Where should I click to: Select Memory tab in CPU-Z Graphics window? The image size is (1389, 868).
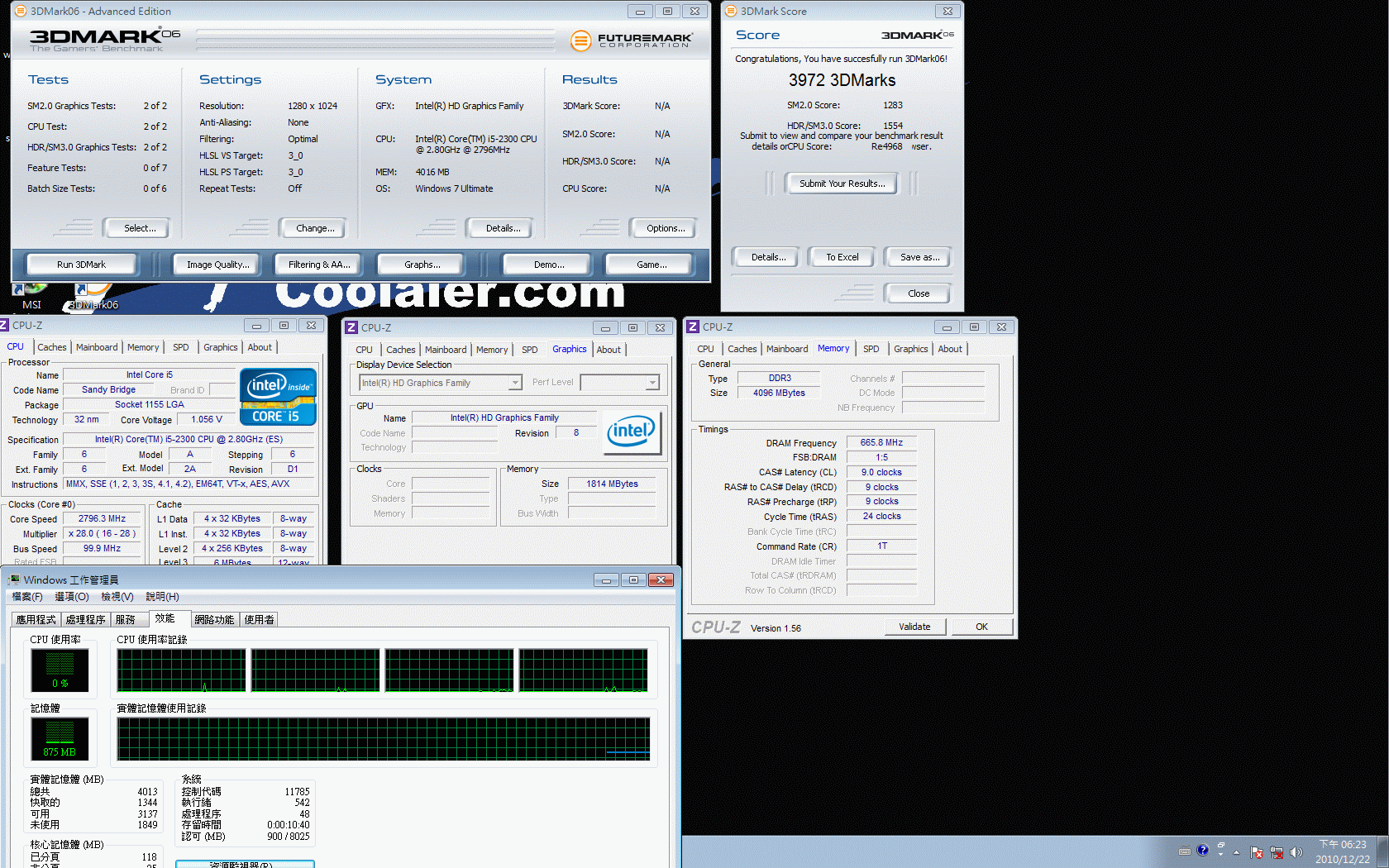[492, 350]
